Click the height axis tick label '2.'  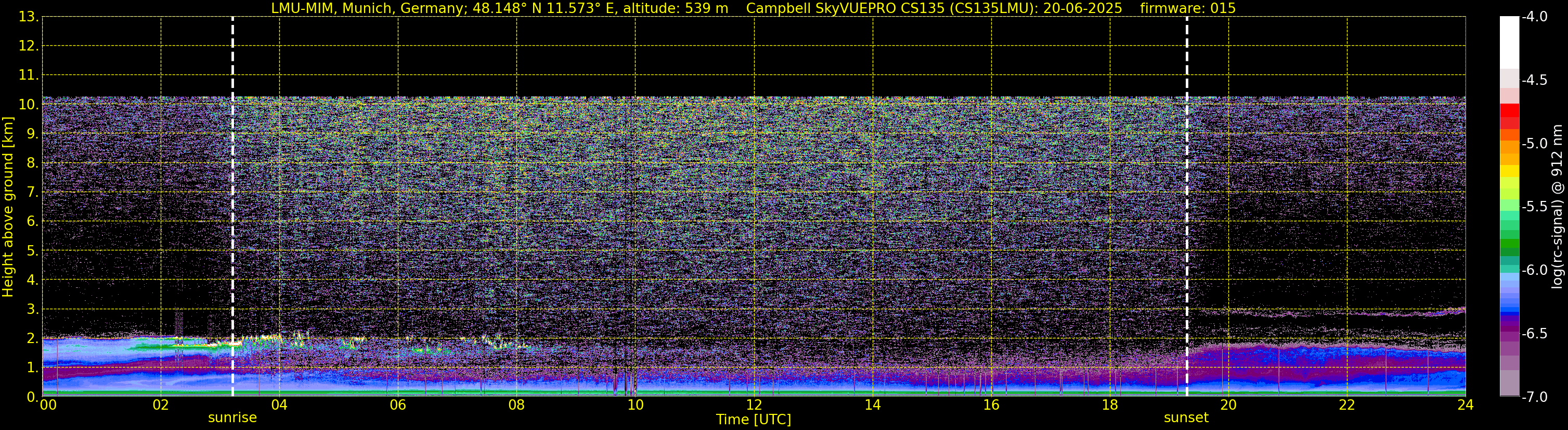(x=33, y=339)
